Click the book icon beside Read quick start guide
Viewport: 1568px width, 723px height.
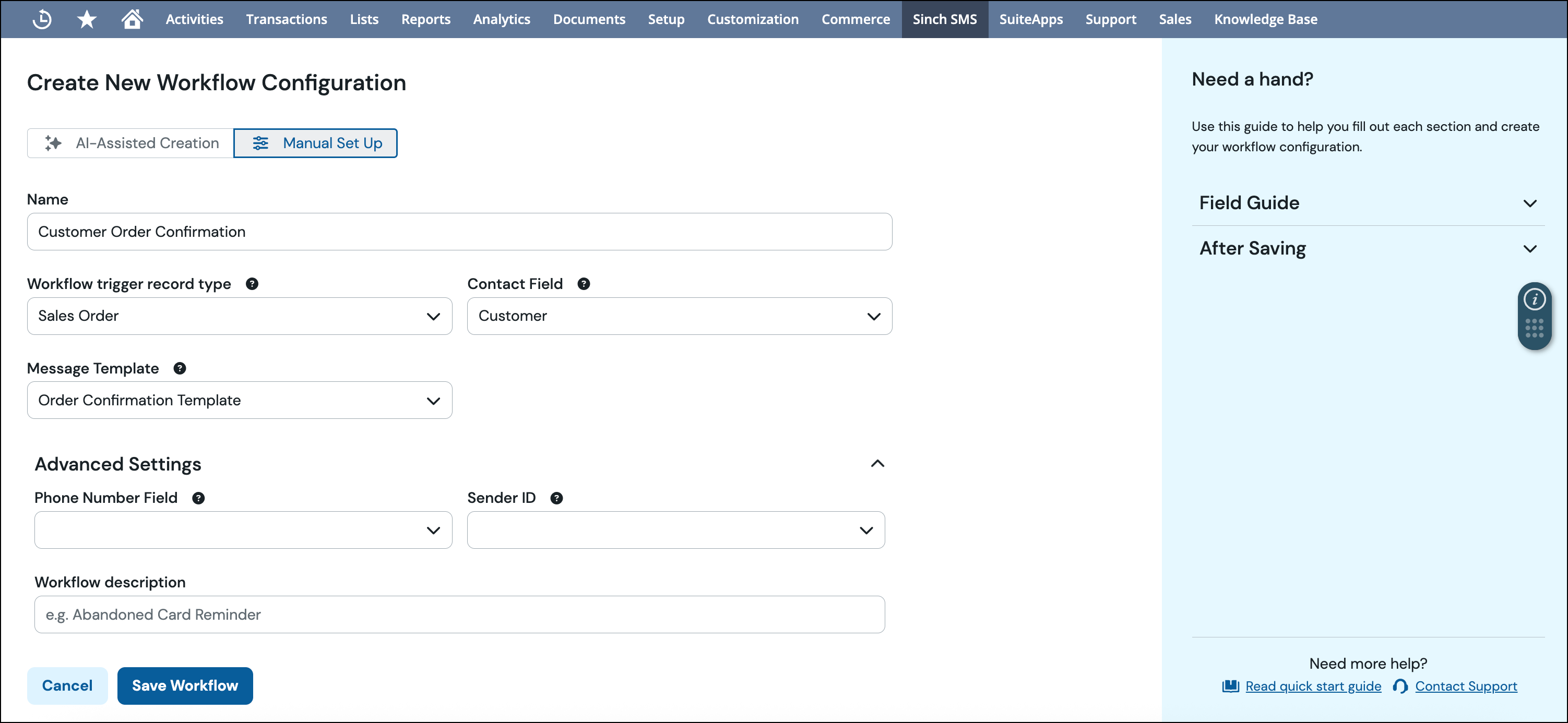[1230, 686]
